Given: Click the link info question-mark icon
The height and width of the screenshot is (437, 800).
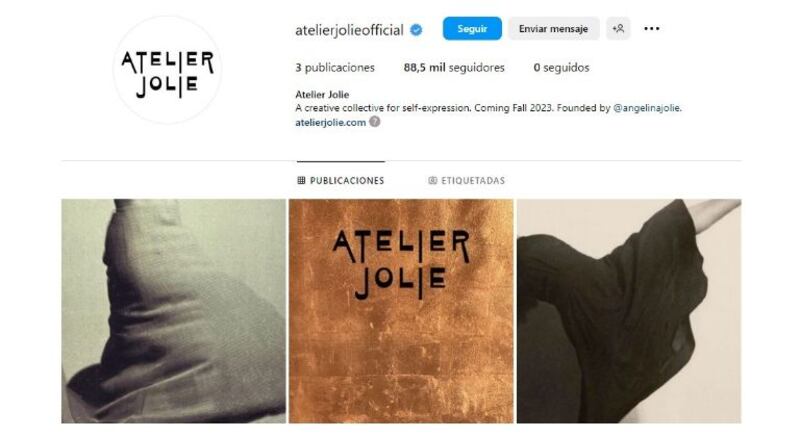Looking at the screenshot, I should 374,122.
